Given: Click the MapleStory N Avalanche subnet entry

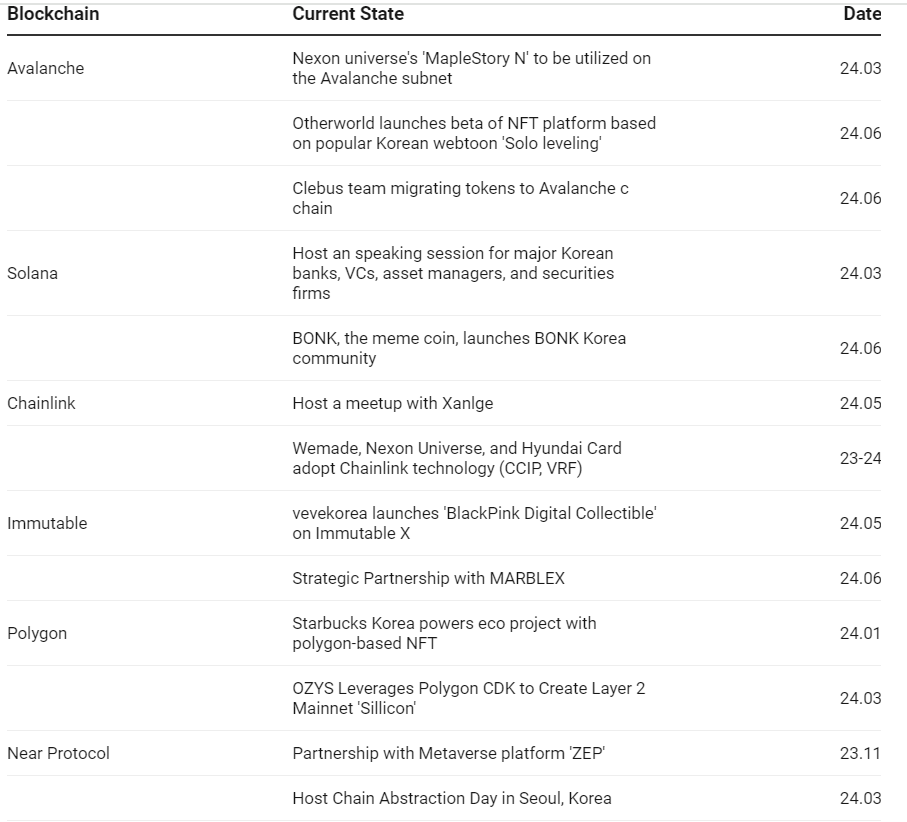Looking at the screenshot, I should point(471,68).
